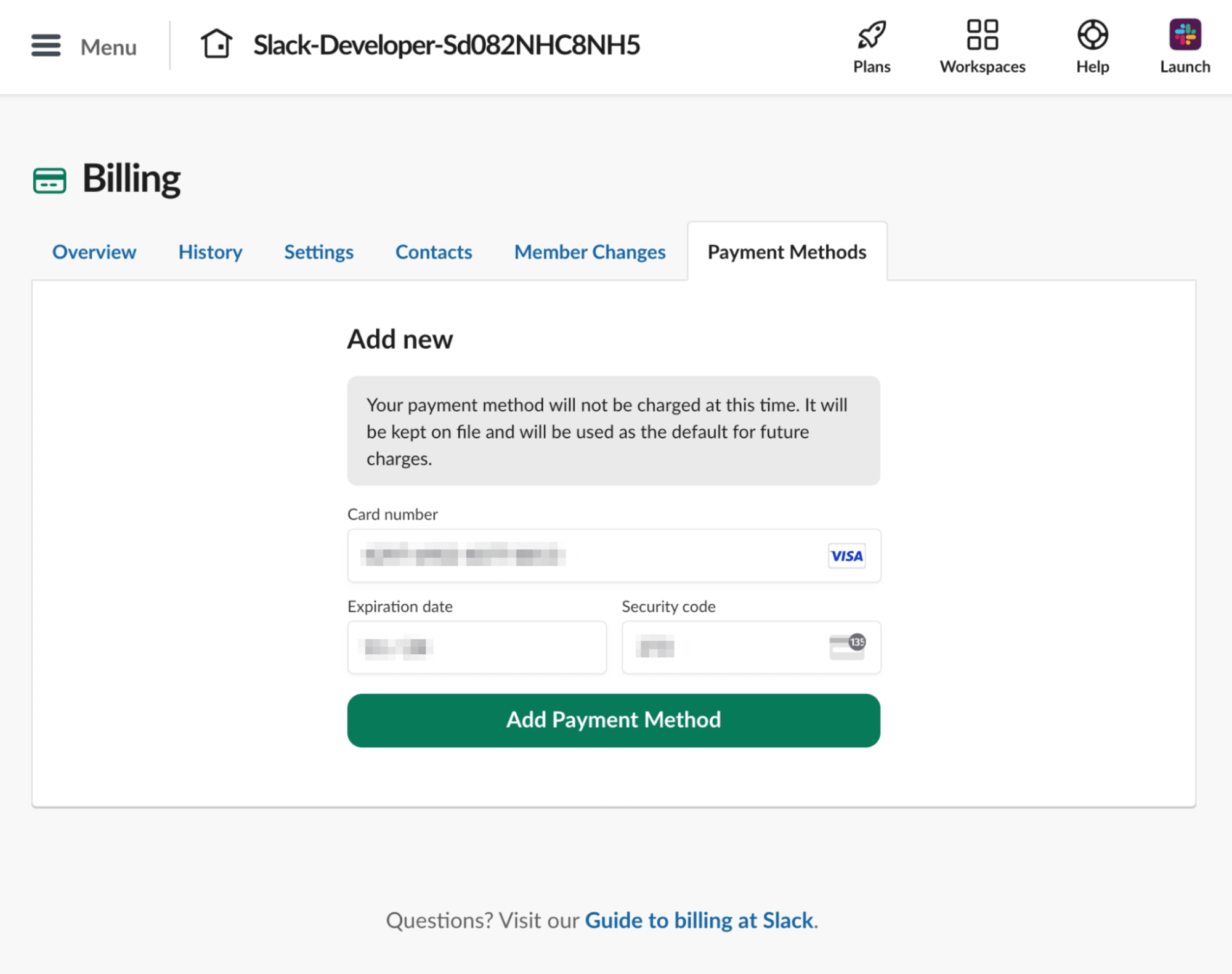Click the Billing page heading
Viewport: 1232px width, 974px height.
tap(131, 179)
